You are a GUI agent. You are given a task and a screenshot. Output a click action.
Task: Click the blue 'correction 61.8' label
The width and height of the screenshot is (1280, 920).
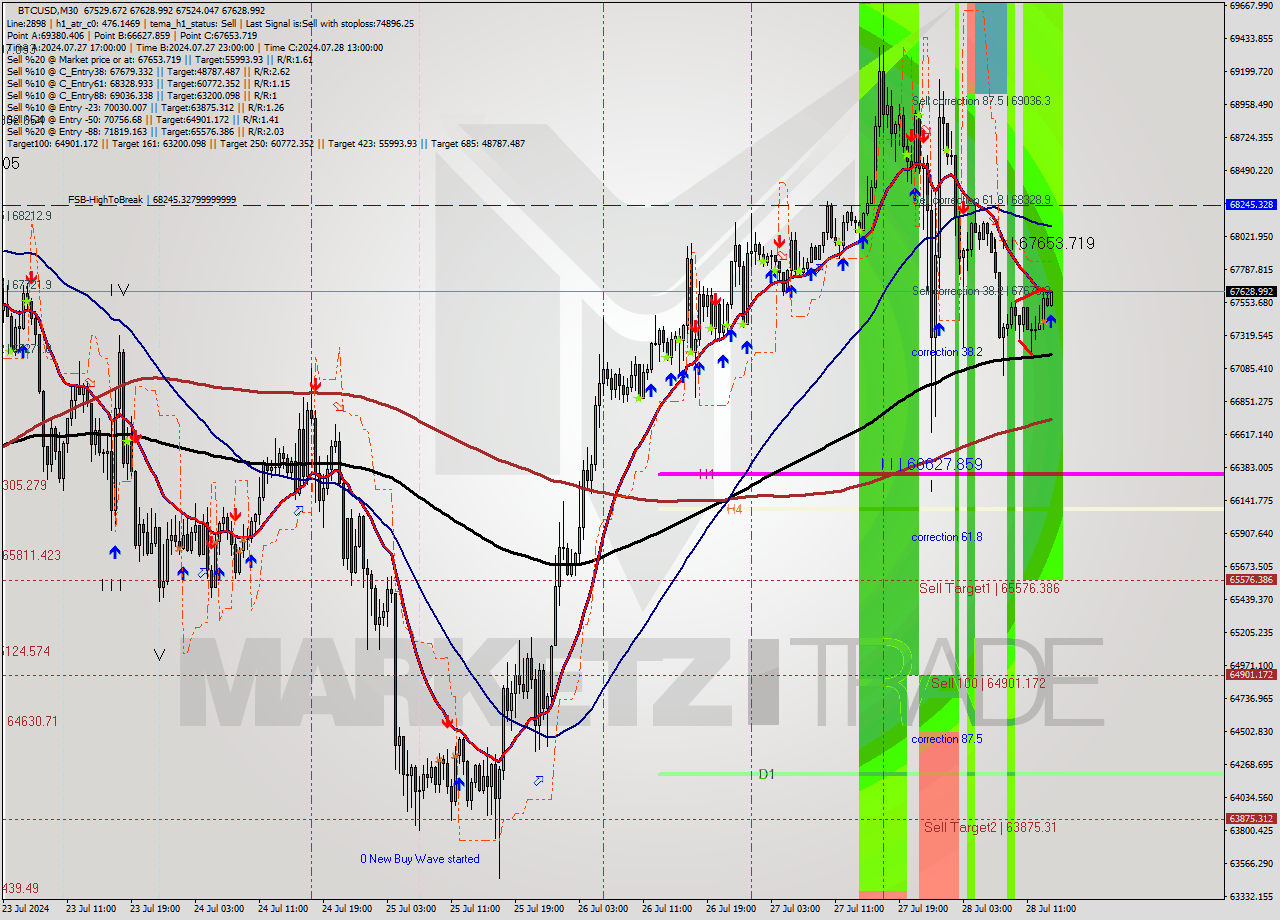[946, 537]
